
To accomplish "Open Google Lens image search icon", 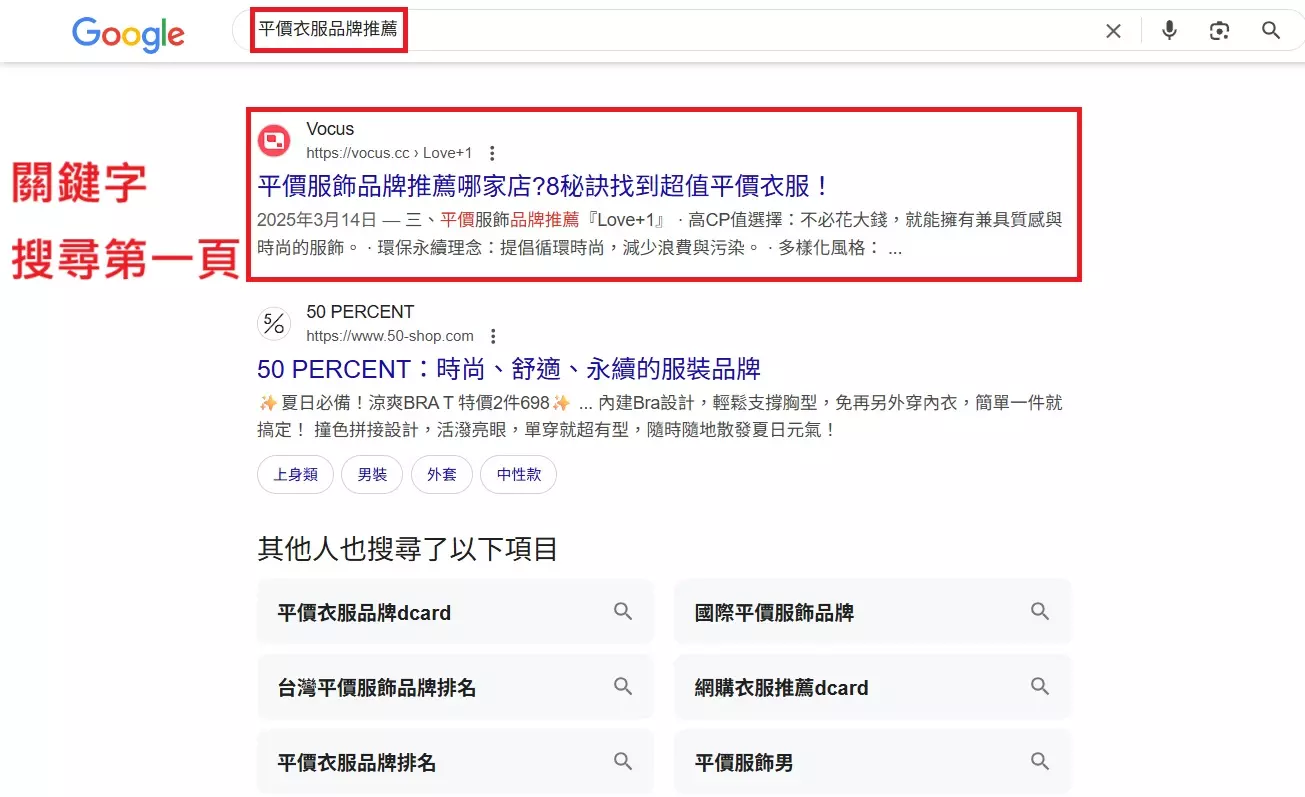I will point(1219,31).
